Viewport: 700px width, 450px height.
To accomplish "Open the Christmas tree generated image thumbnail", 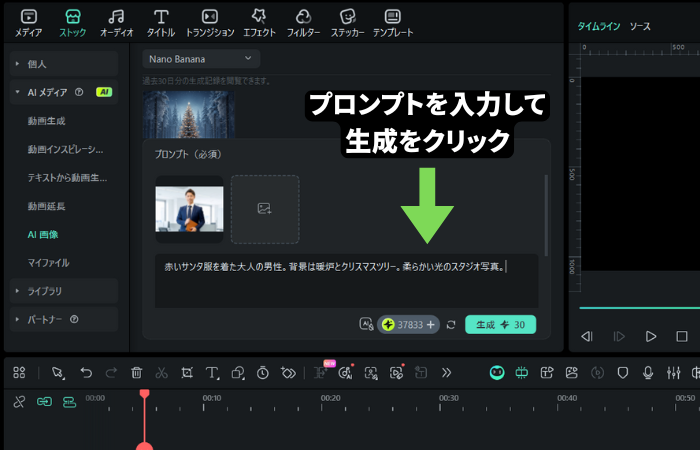I will click(x=188, y=114).
